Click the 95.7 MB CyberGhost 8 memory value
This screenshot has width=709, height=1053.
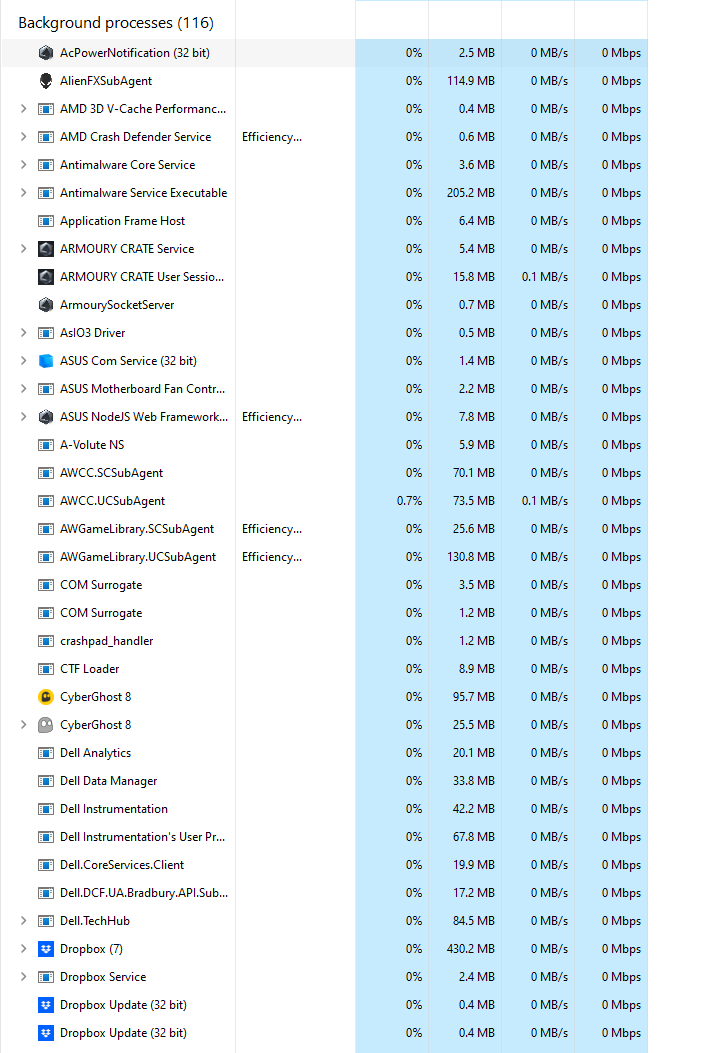[473, 697]
